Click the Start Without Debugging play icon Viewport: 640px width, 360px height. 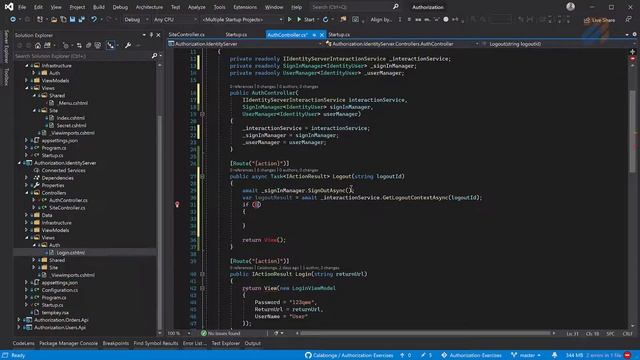[x=289, y=19]
